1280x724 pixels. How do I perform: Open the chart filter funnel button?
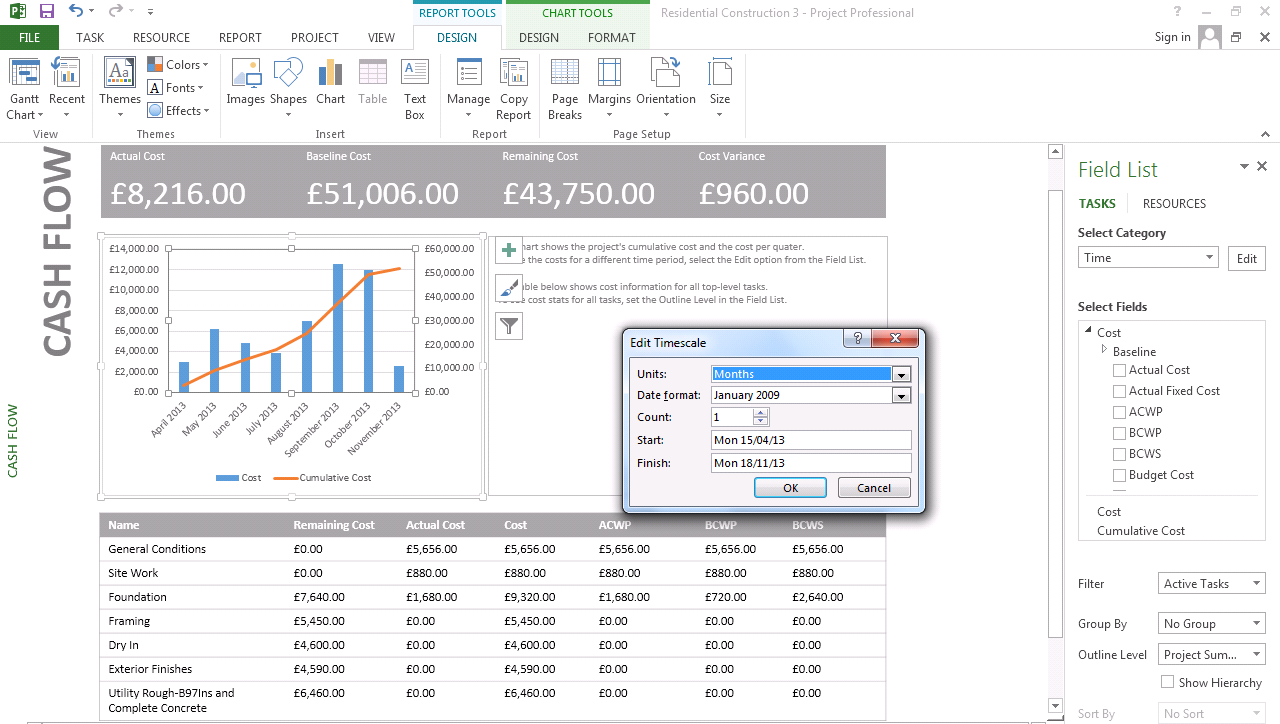pyautogui.click(x=510, y=325)
